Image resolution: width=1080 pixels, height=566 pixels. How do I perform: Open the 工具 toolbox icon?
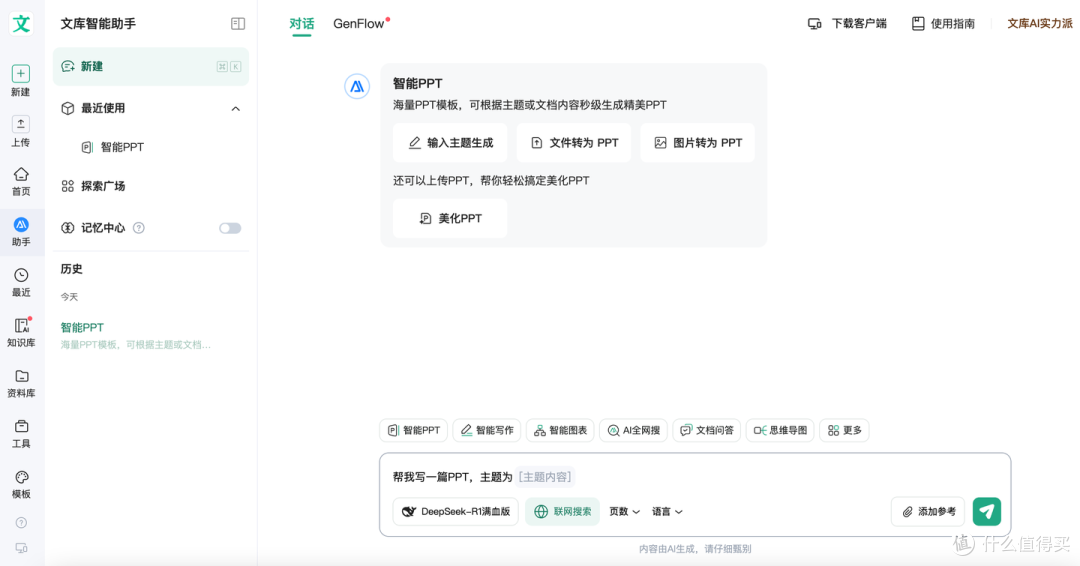pyautogui.click(x=21, y=426)
